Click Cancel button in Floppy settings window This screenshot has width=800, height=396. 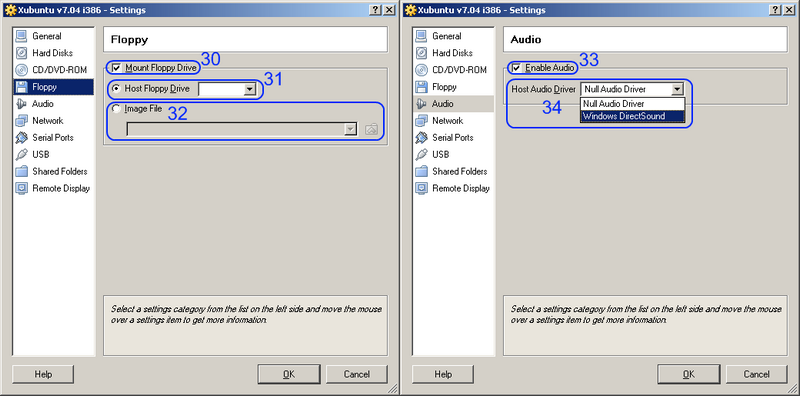(x=357, y=374)
